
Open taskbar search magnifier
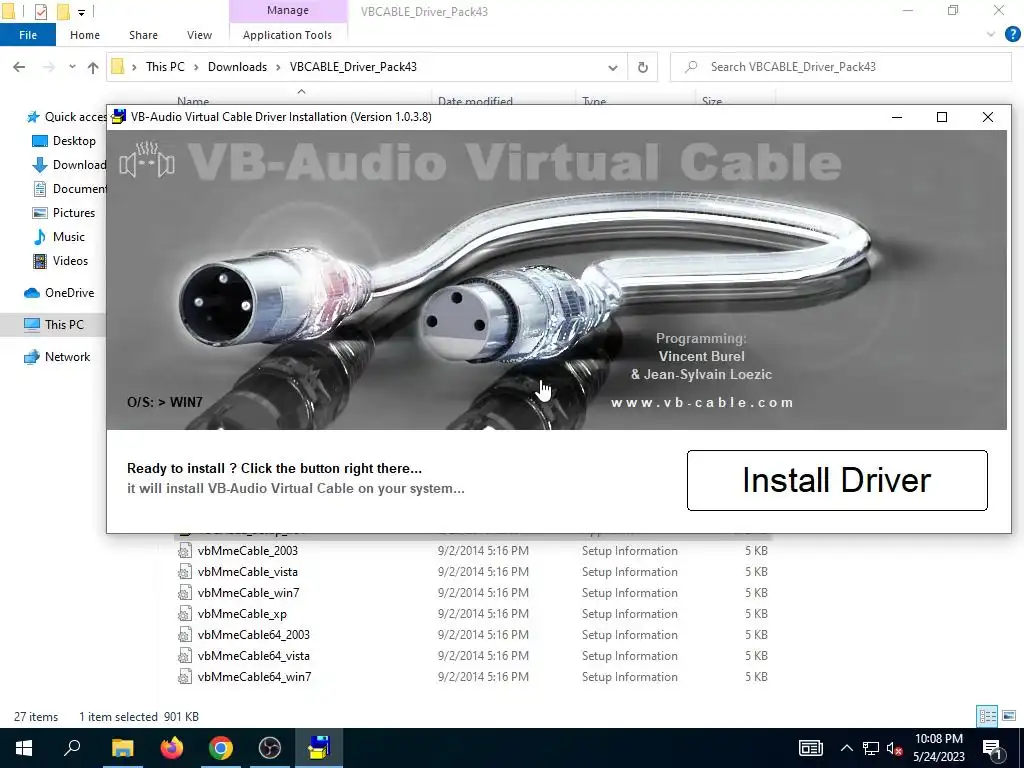pyautogui.click(x=72, y=748)
